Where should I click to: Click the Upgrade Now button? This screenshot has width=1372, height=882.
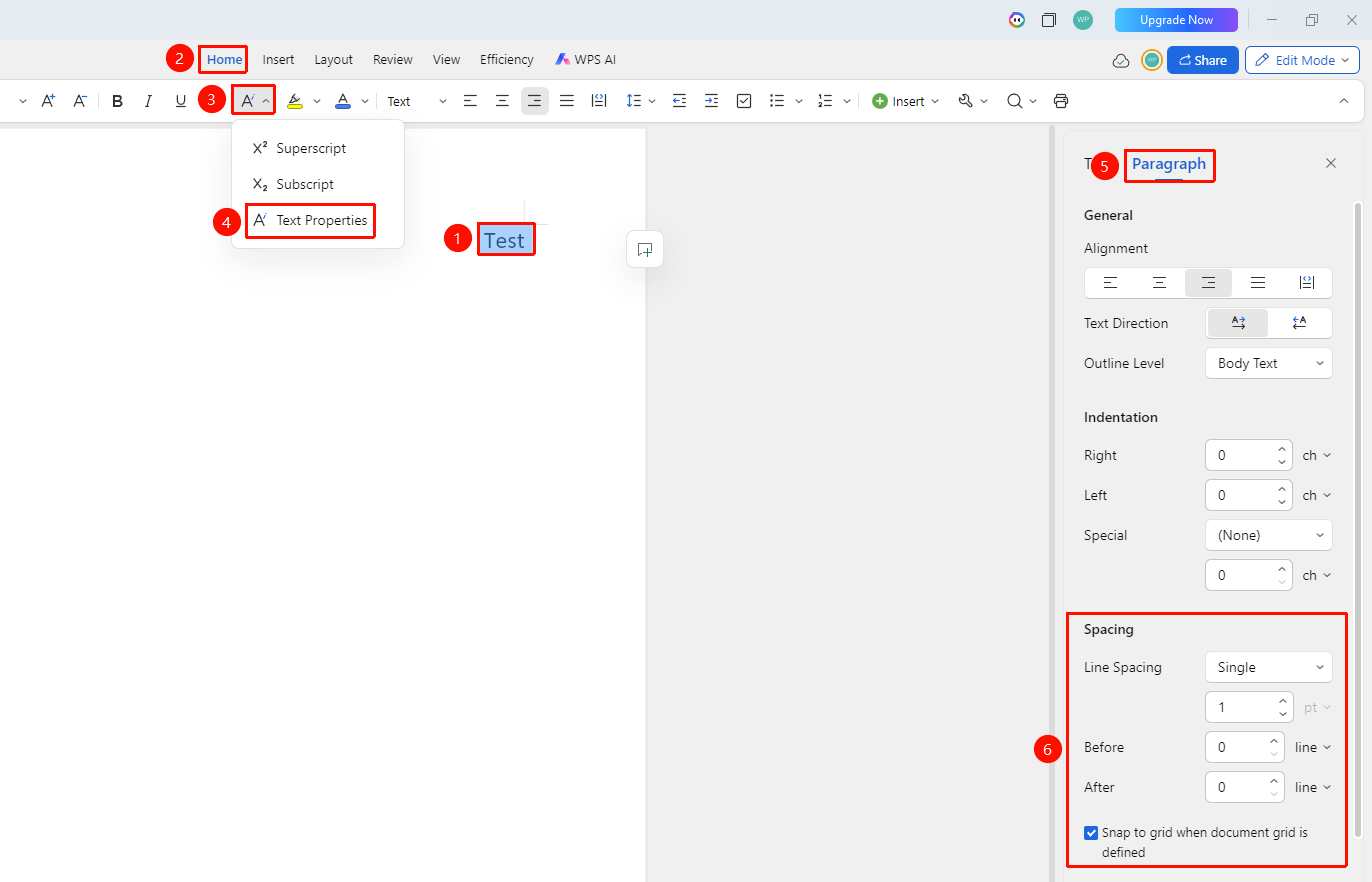[x=1176, y=20]
